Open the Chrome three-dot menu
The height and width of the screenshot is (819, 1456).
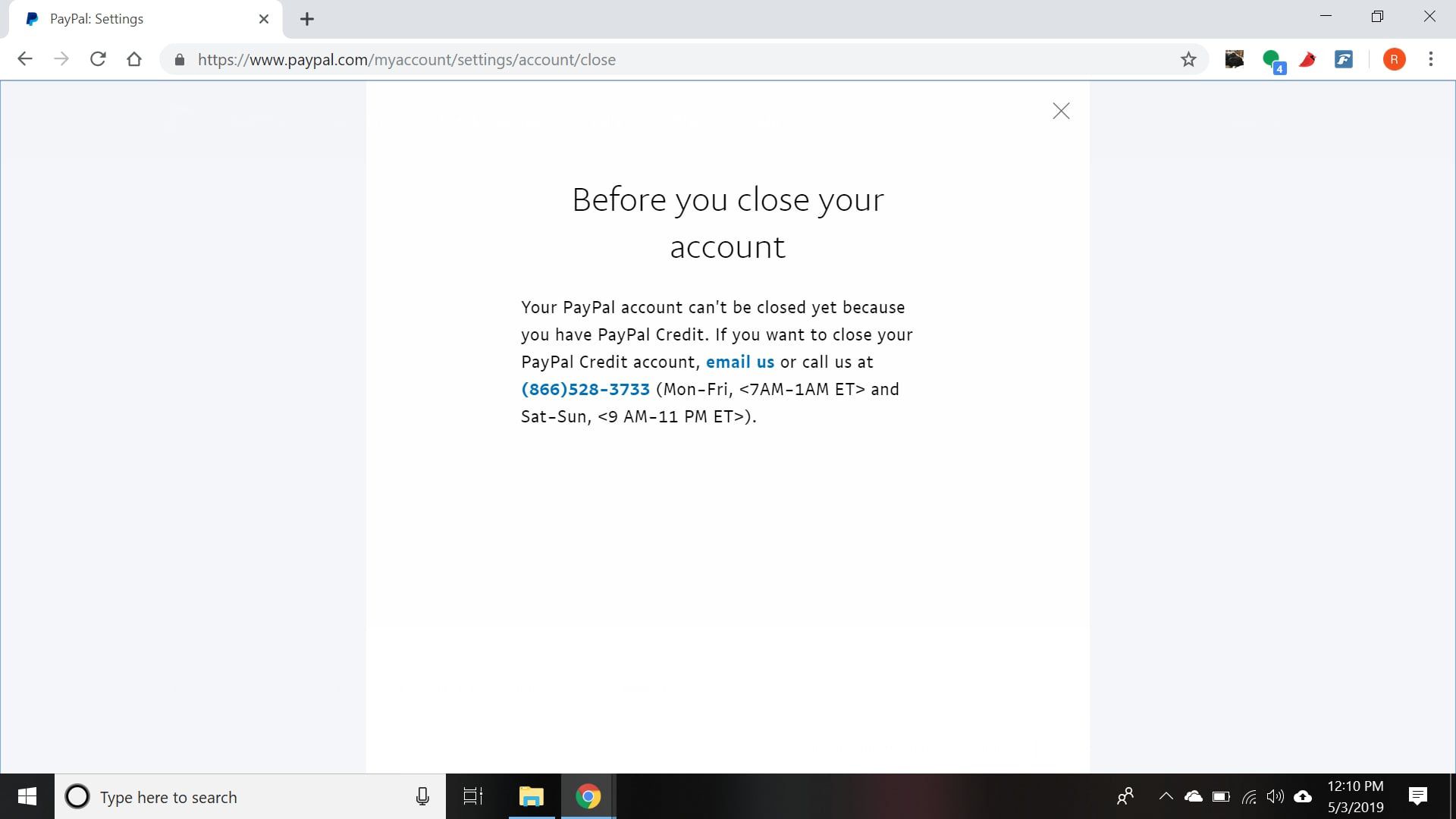coord(1431,59)
